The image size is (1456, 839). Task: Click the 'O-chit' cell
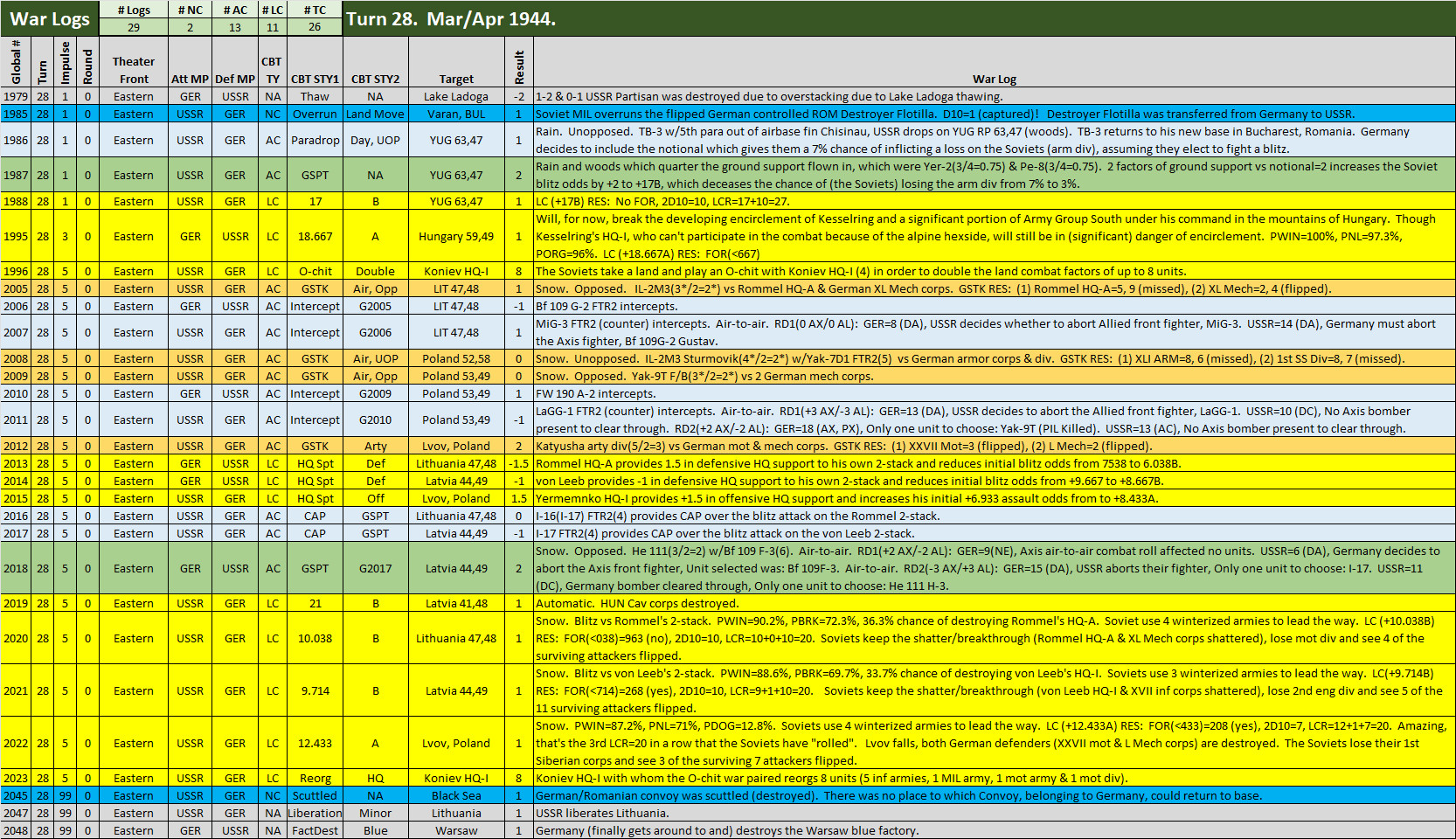coord(315,271)
